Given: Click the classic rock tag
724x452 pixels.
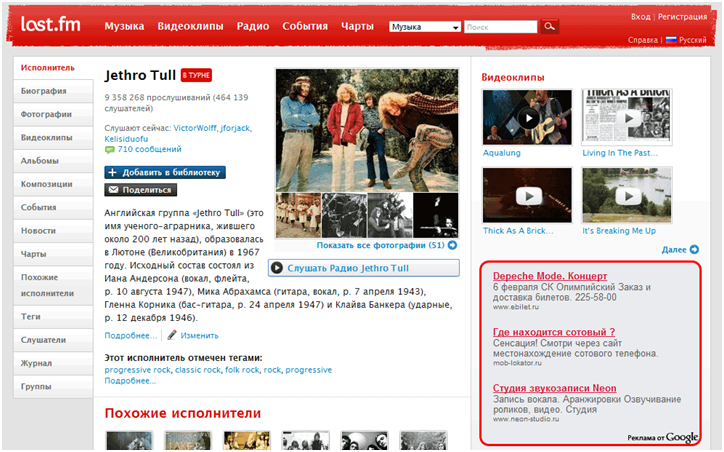Looking at the screenshot, I should click(x=198, y=370).
